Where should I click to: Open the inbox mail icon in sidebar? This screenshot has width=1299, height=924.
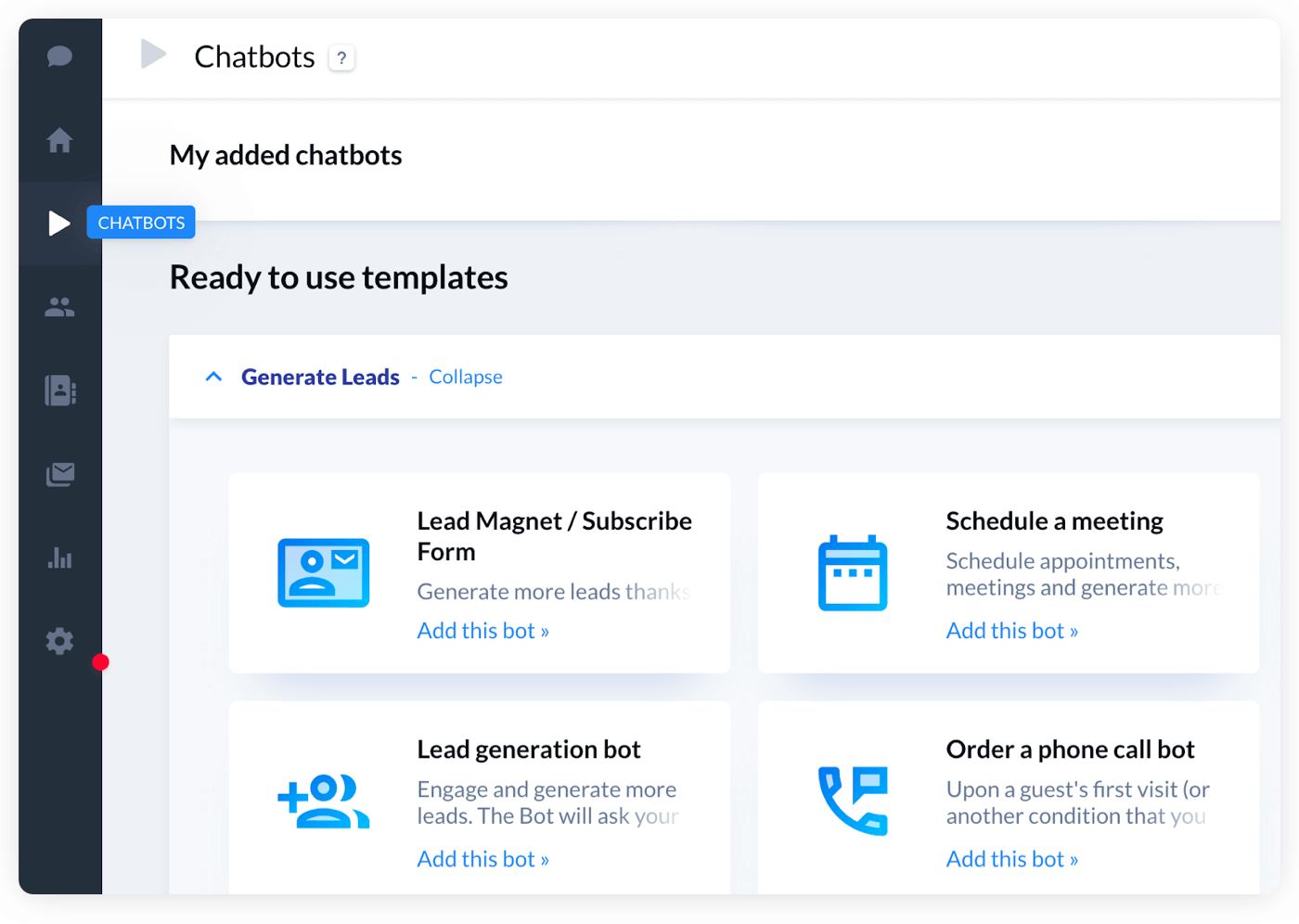pyautogui.click(x=59, y=473)
